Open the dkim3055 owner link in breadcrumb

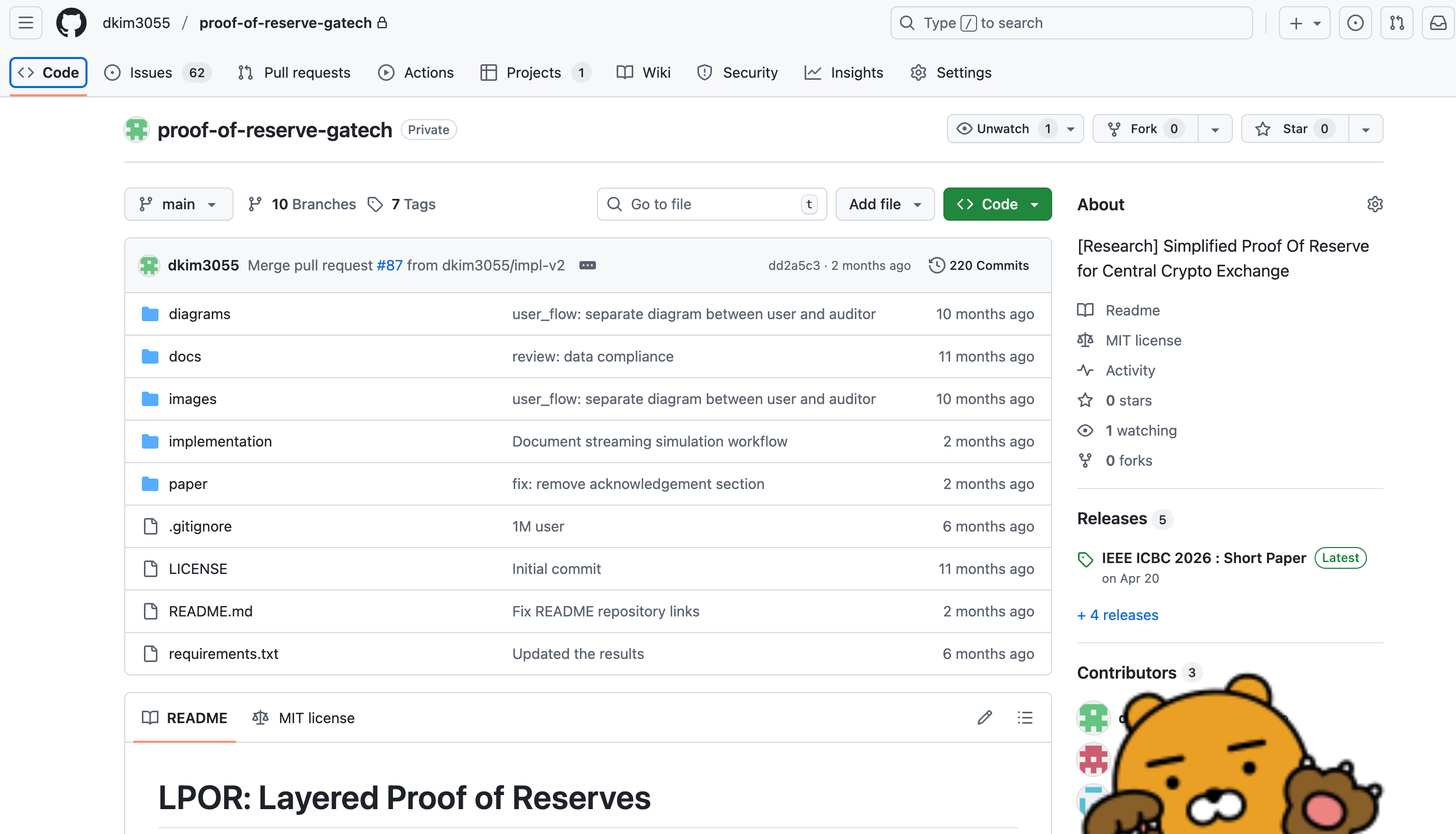[136, 23]
